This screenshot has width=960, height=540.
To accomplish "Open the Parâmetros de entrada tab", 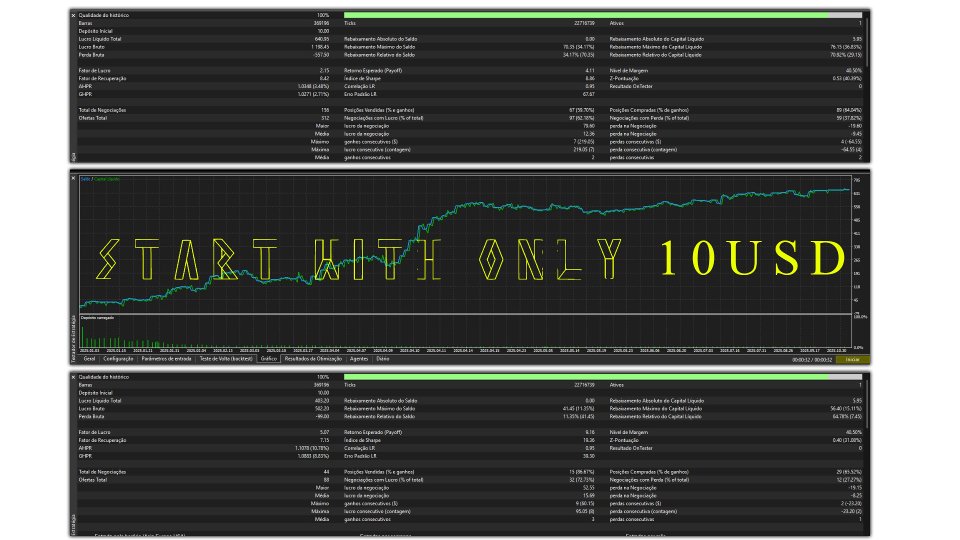I will click(167, 359).
